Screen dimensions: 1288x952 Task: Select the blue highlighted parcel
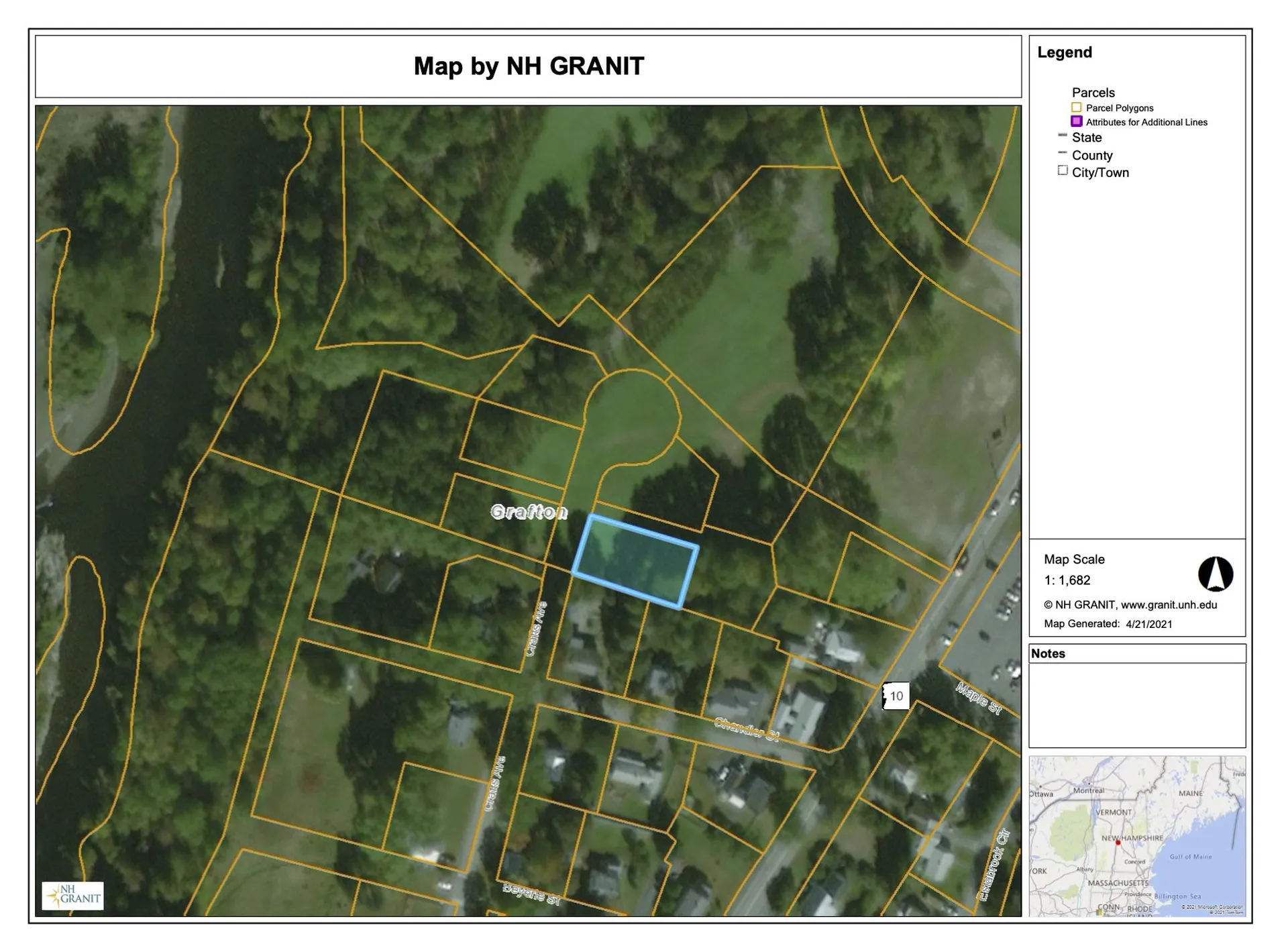click(x=635, y=562)
